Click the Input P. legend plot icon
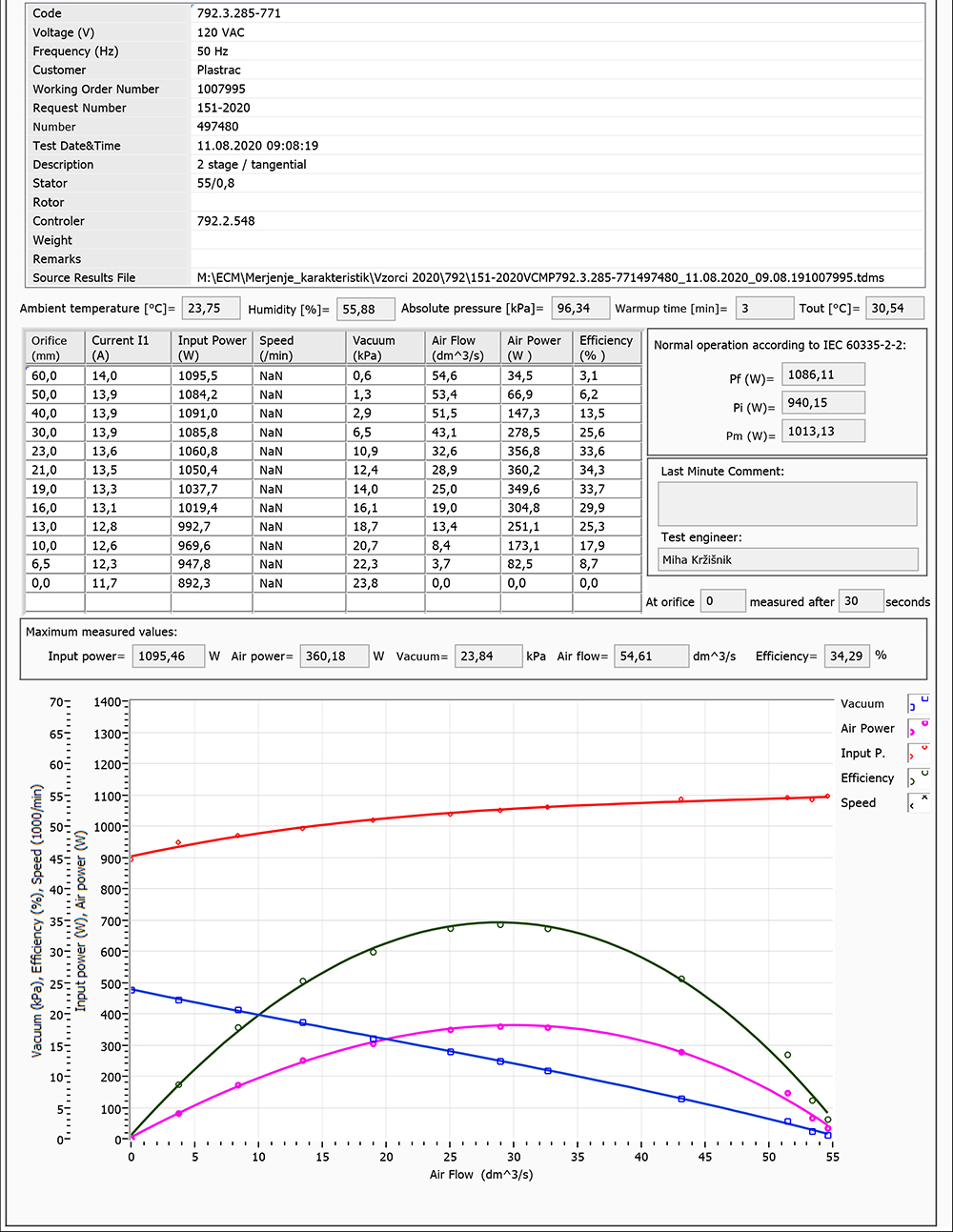953x1232 pixels. pyautogui.click(x=919, y=754)
